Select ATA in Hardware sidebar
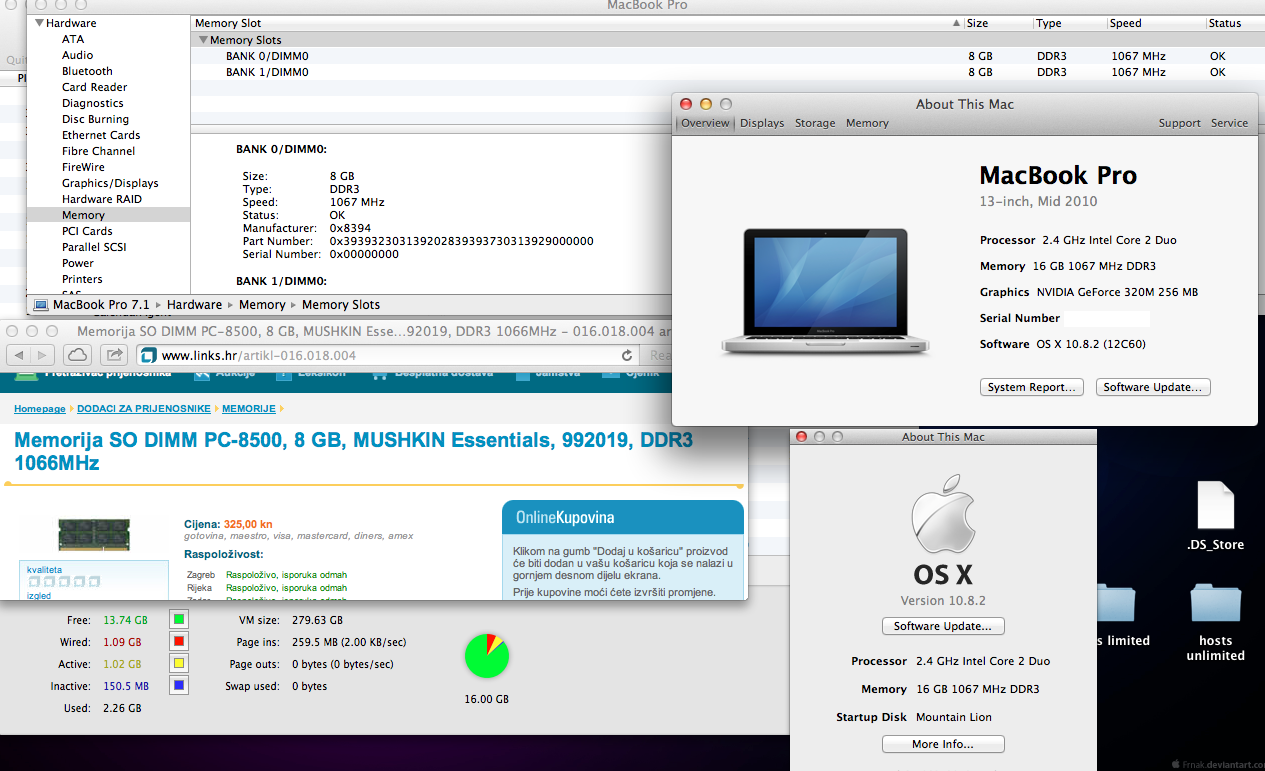This screenshot has width=1265, height=771. [x=73, y=39]
